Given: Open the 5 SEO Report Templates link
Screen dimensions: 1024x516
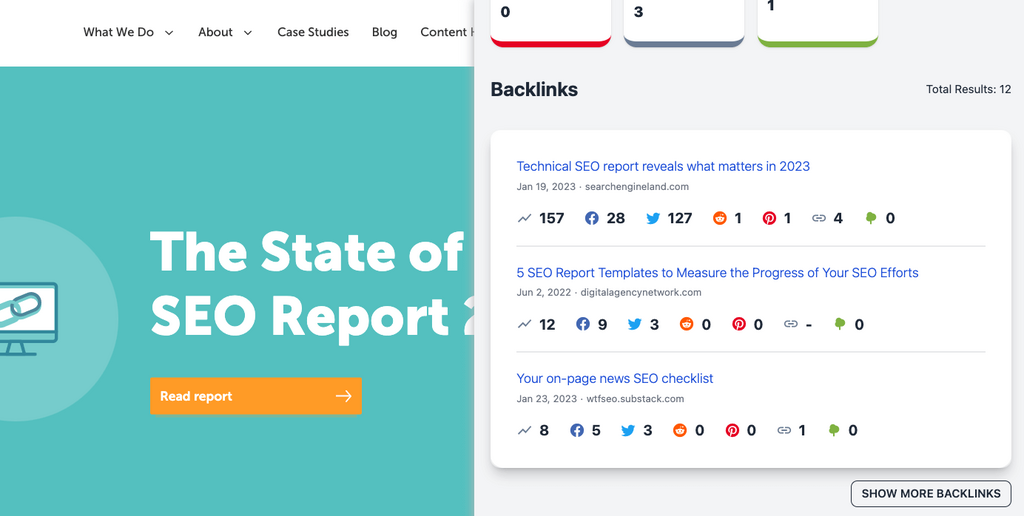Looking at the screenshot, I should point(717,272).
